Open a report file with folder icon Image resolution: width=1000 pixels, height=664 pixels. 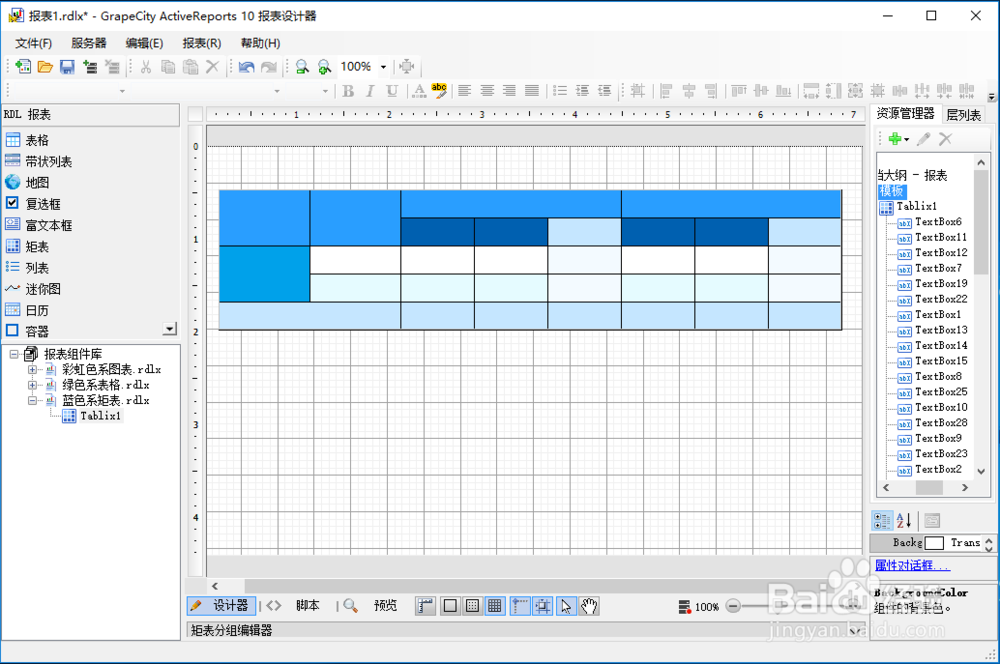pos(45,66)
